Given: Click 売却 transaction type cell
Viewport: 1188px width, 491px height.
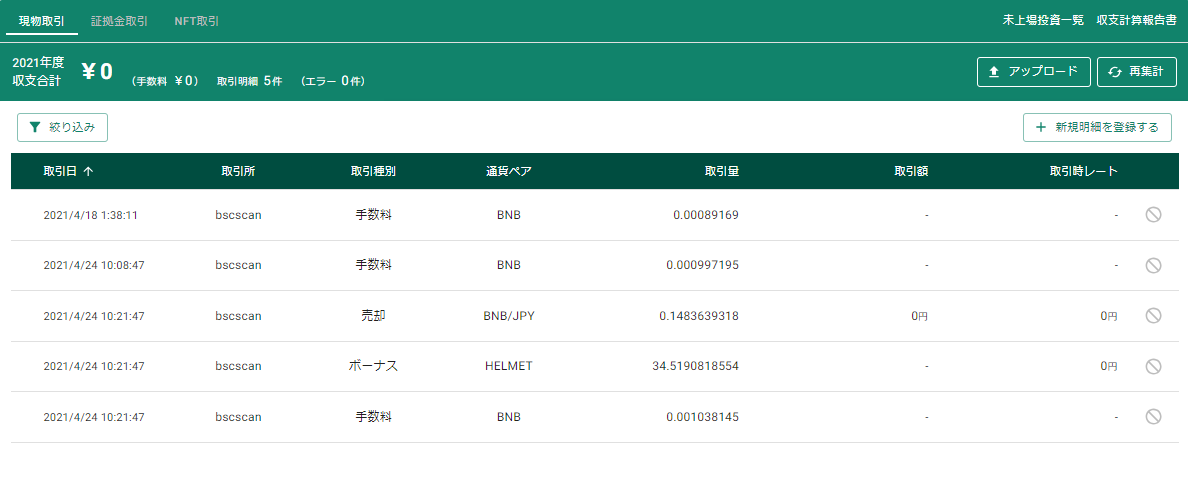Looking at the screenshot, I should pyautogui.click(x=373, y=316).
